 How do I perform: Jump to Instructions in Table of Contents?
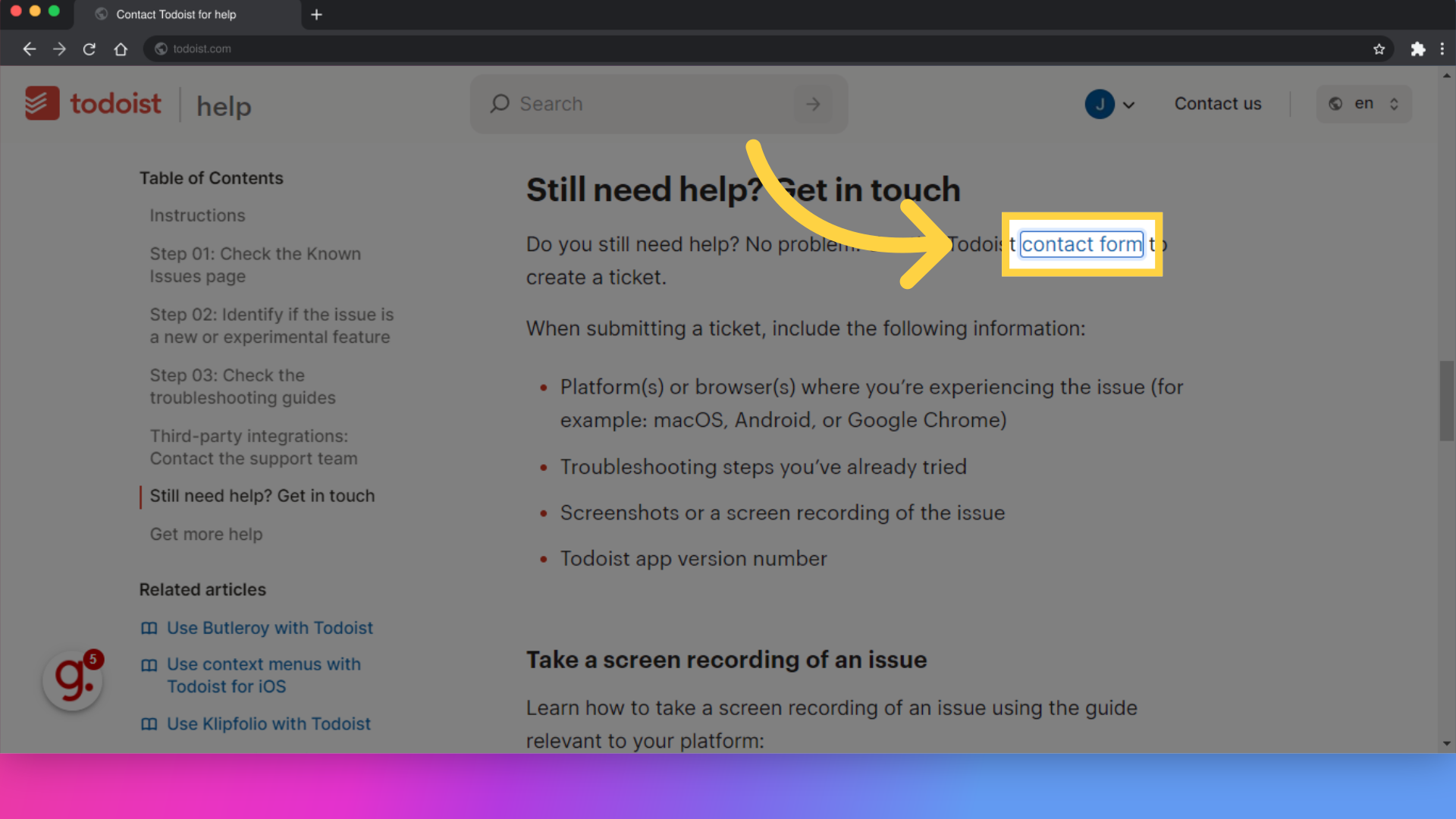pyautogui.click(x=197, y=215)
